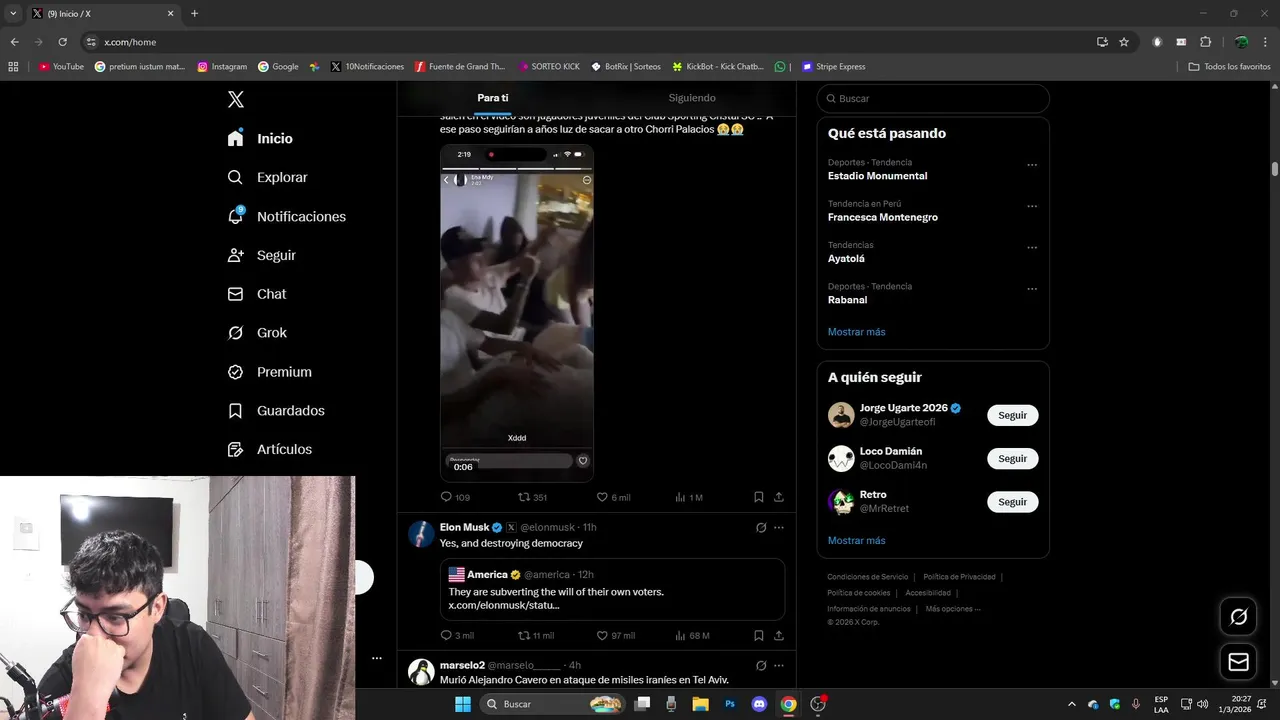
Task: Switch to the Siguiendo tab
Action: 692,98
